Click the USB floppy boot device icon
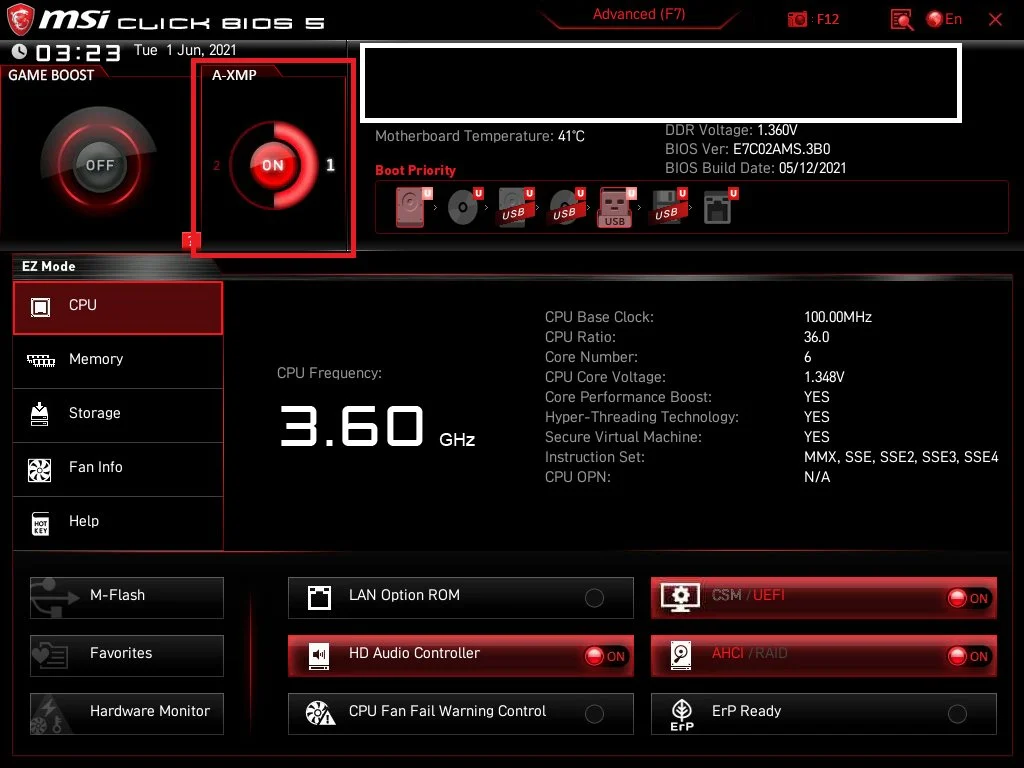The height and width of the screenshot is (768, 1024). pos(667,208)
